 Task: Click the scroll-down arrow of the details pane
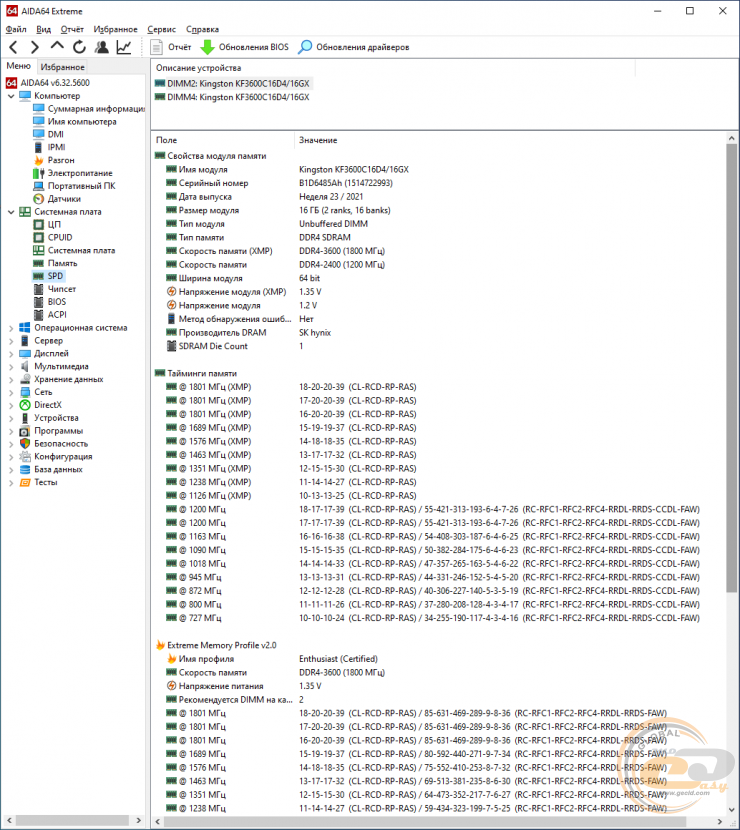coord(732,810)
